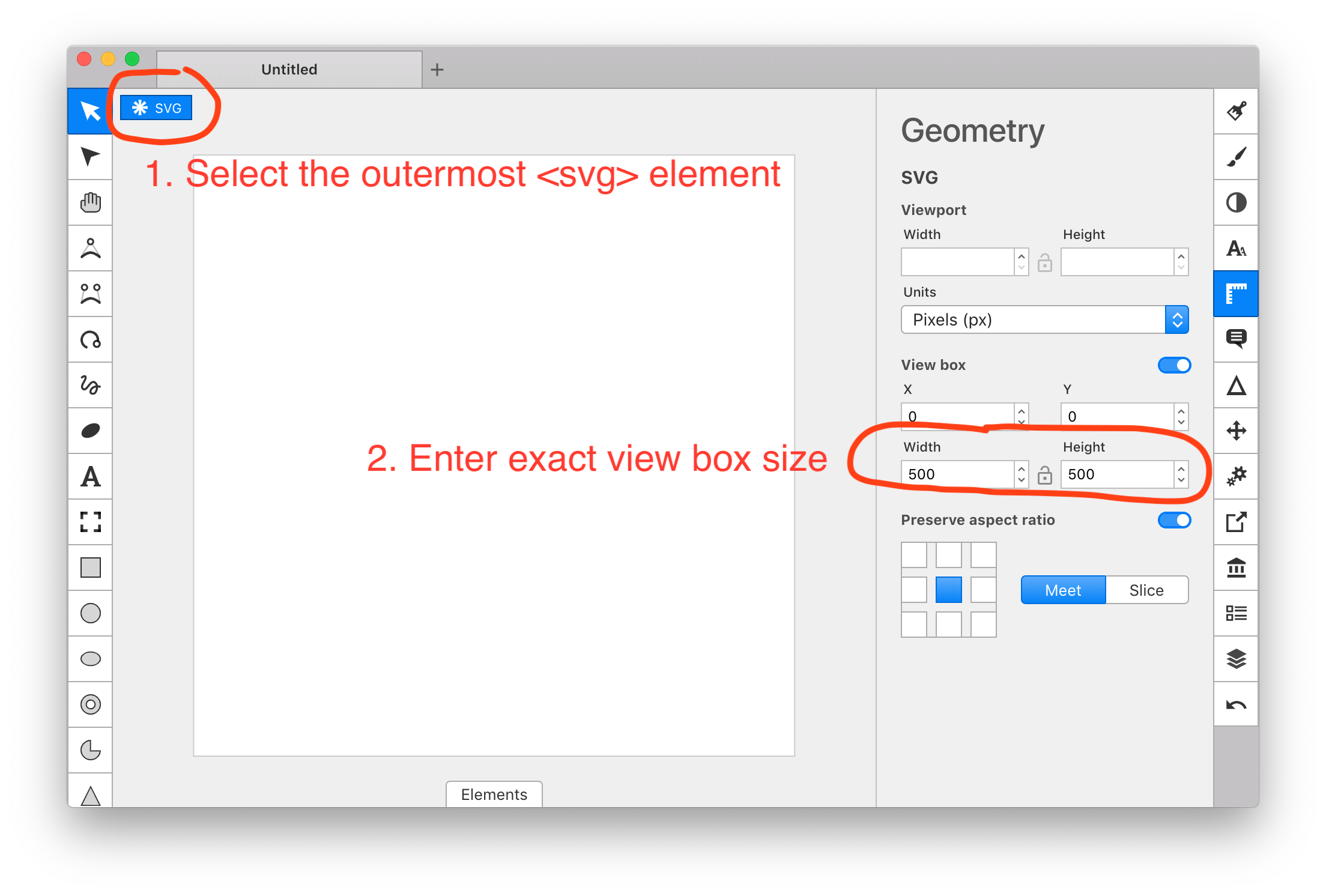The height and width of the screenshot is (896, 1326).
Task: Open the Layers panel icon
Action: pos(1236,659)
